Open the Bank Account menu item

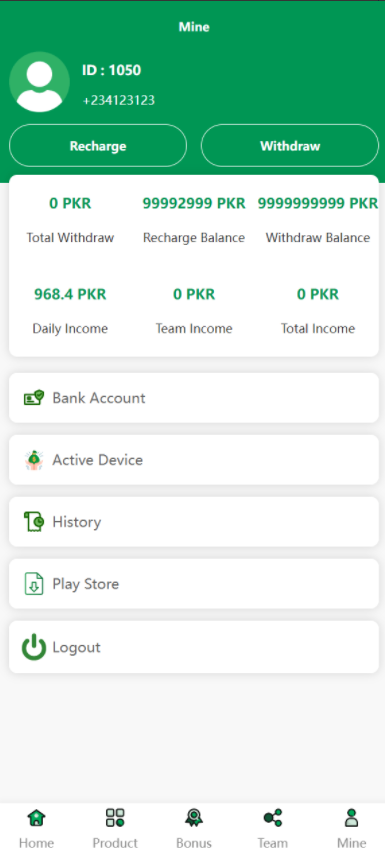click(194, 398)
